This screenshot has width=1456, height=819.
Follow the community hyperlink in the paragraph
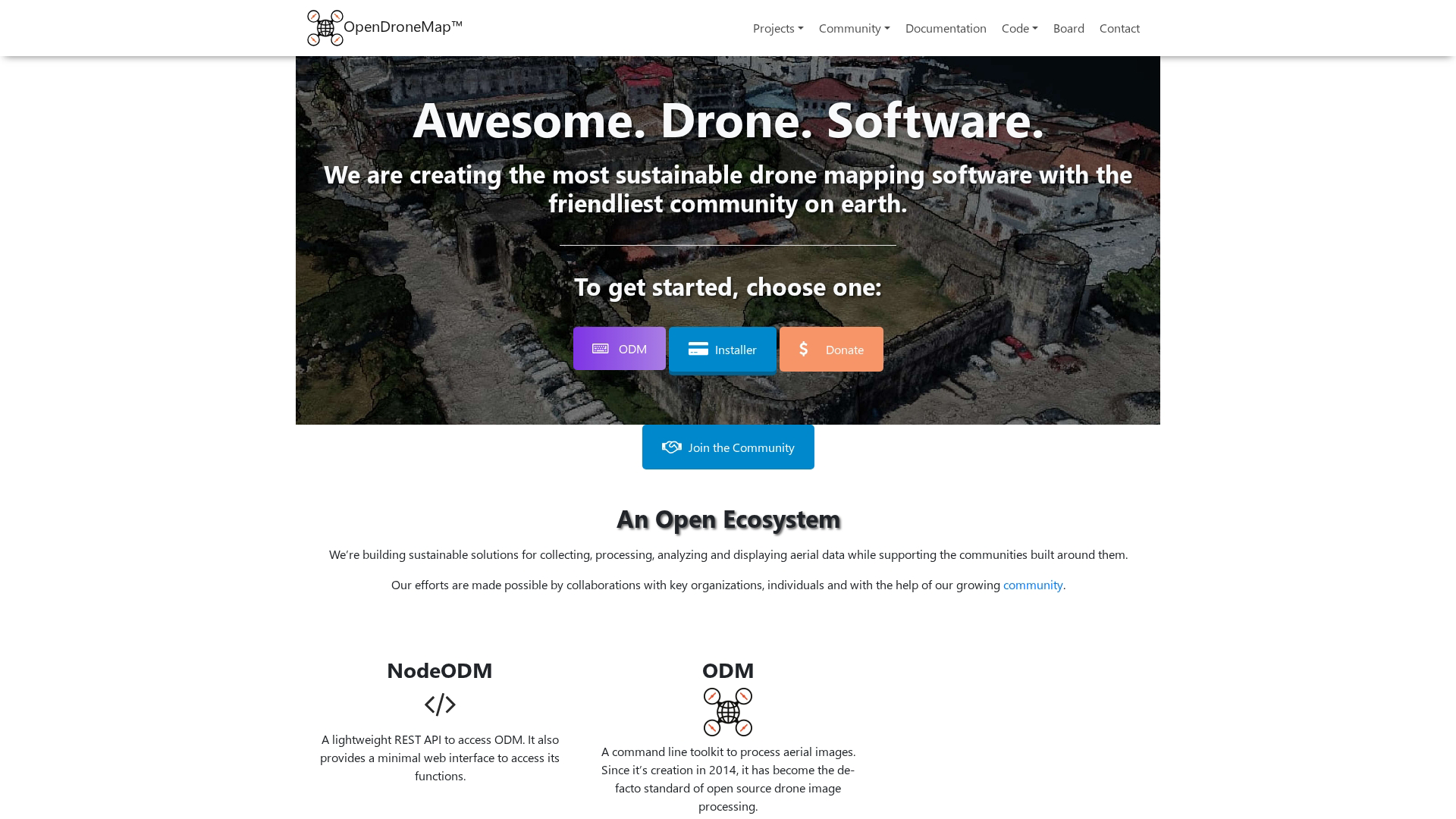pyautogui.click(x=1033, y=585)
